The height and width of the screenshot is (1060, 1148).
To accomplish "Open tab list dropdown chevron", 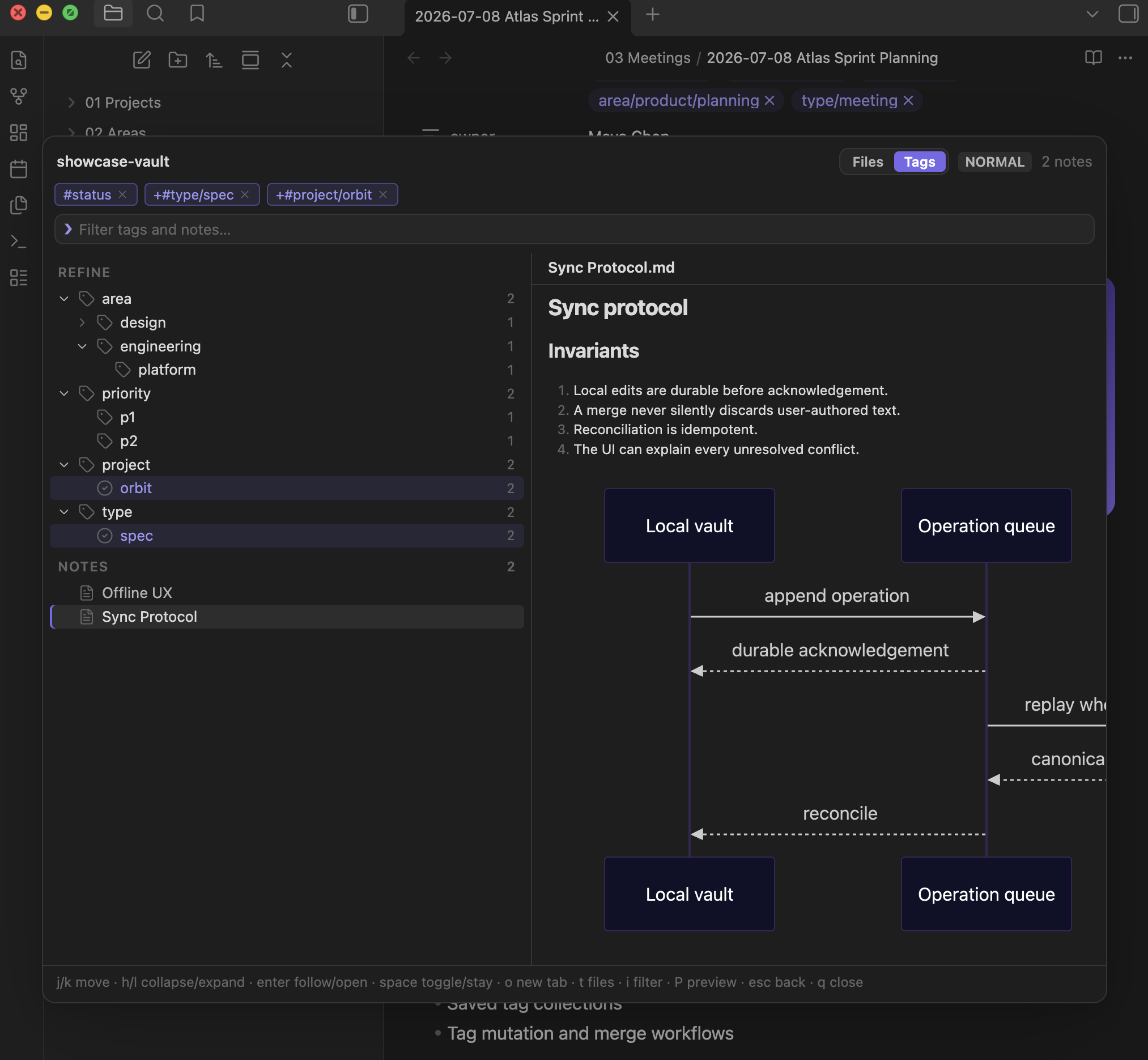I will [1092, 14].
